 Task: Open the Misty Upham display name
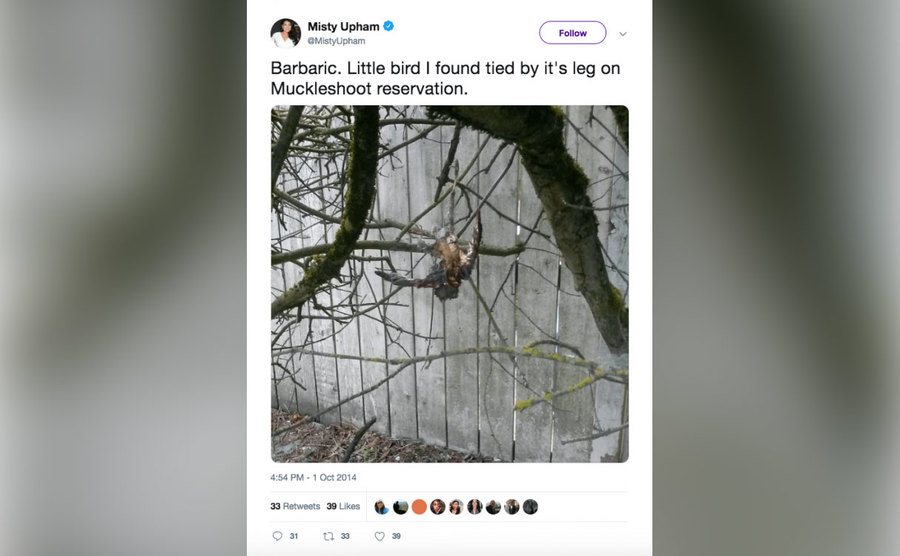point(343,27)
